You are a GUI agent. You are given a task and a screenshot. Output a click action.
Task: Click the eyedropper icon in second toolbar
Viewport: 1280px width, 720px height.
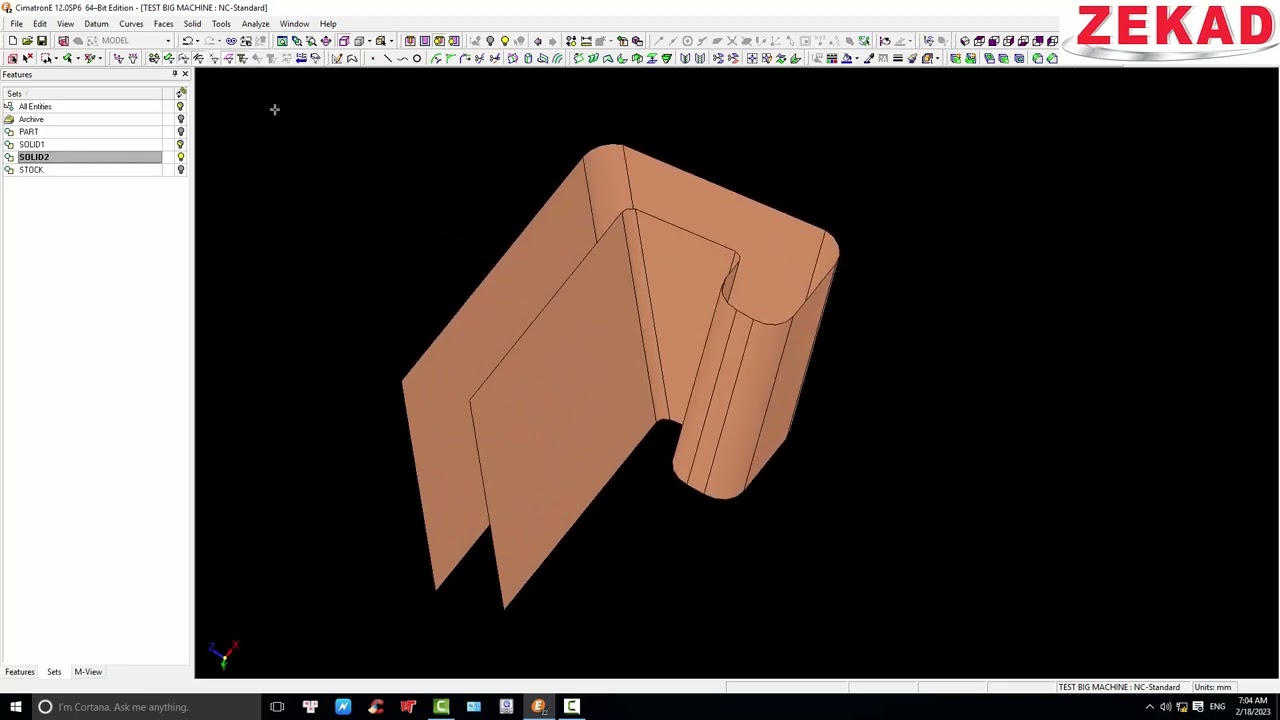(869, 58)
